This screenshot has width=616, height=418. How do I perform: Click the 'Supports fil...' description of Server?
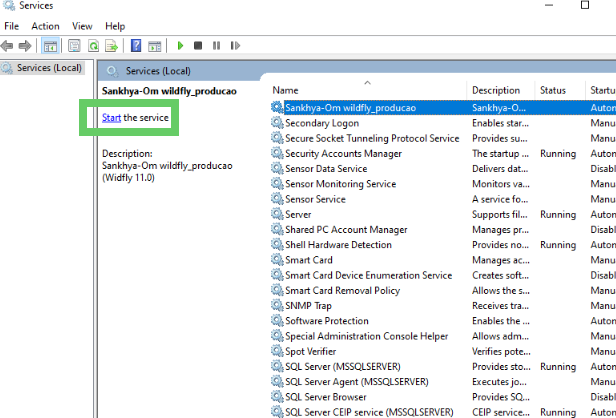click(x=500, y=214)
